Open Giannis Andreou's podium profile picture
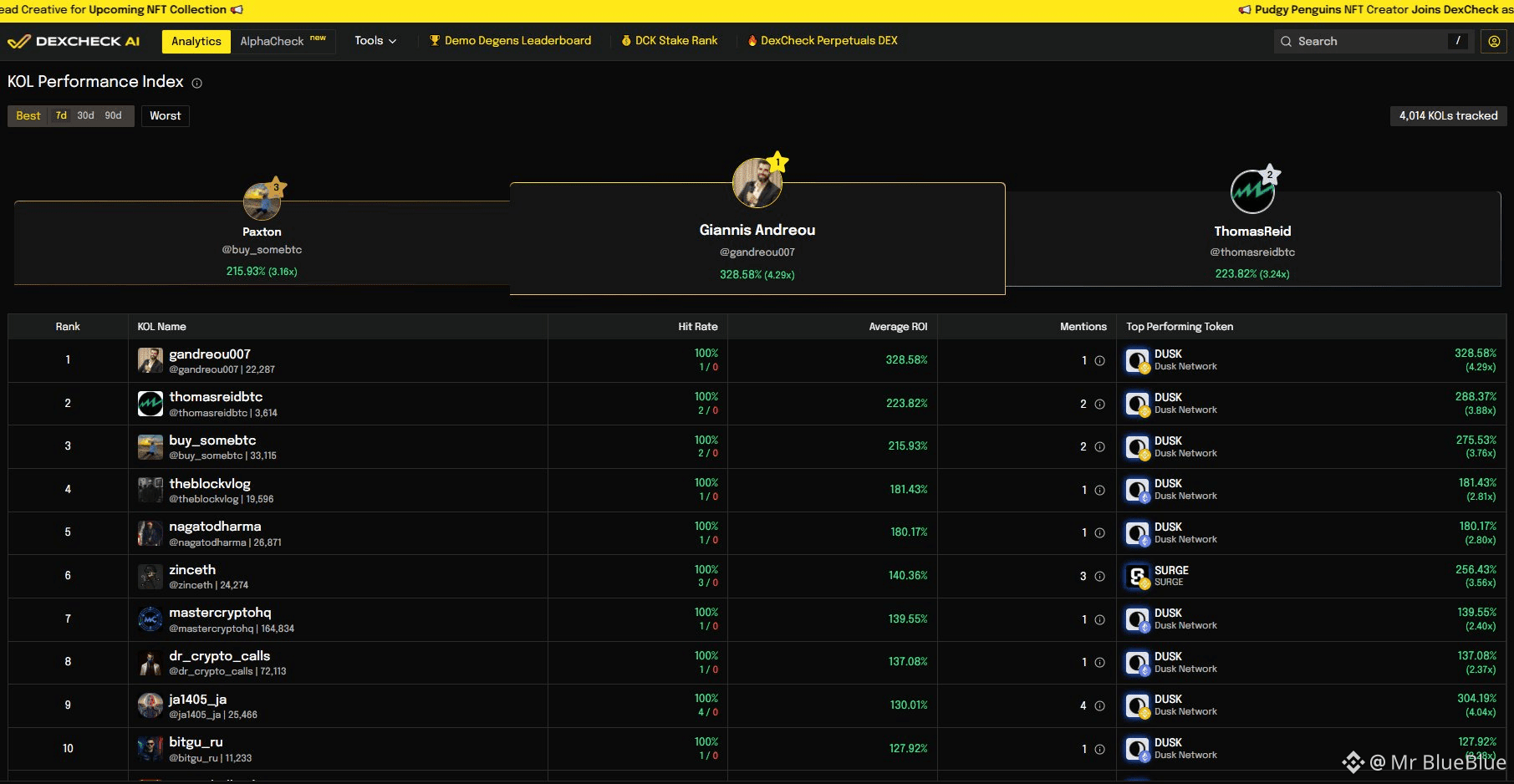This screenshot has height=784, width=1514. tap(757, 183)
